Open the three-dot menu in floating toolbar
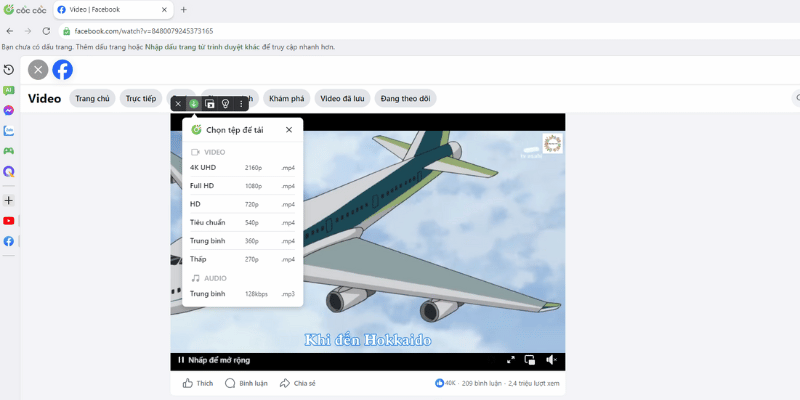800x400 pixels. pos(241,104)
